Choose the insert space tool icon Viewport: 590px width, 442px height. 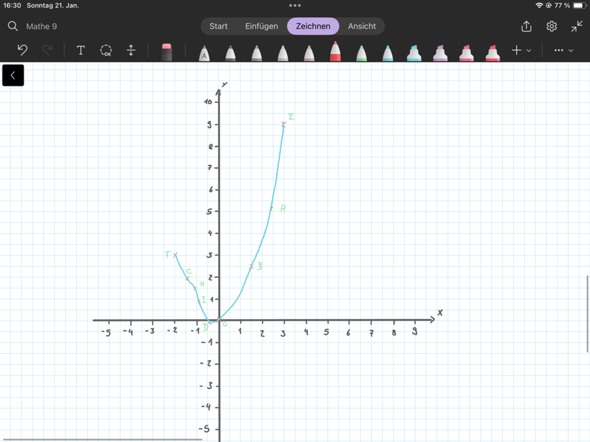click(x=131, y=50)
